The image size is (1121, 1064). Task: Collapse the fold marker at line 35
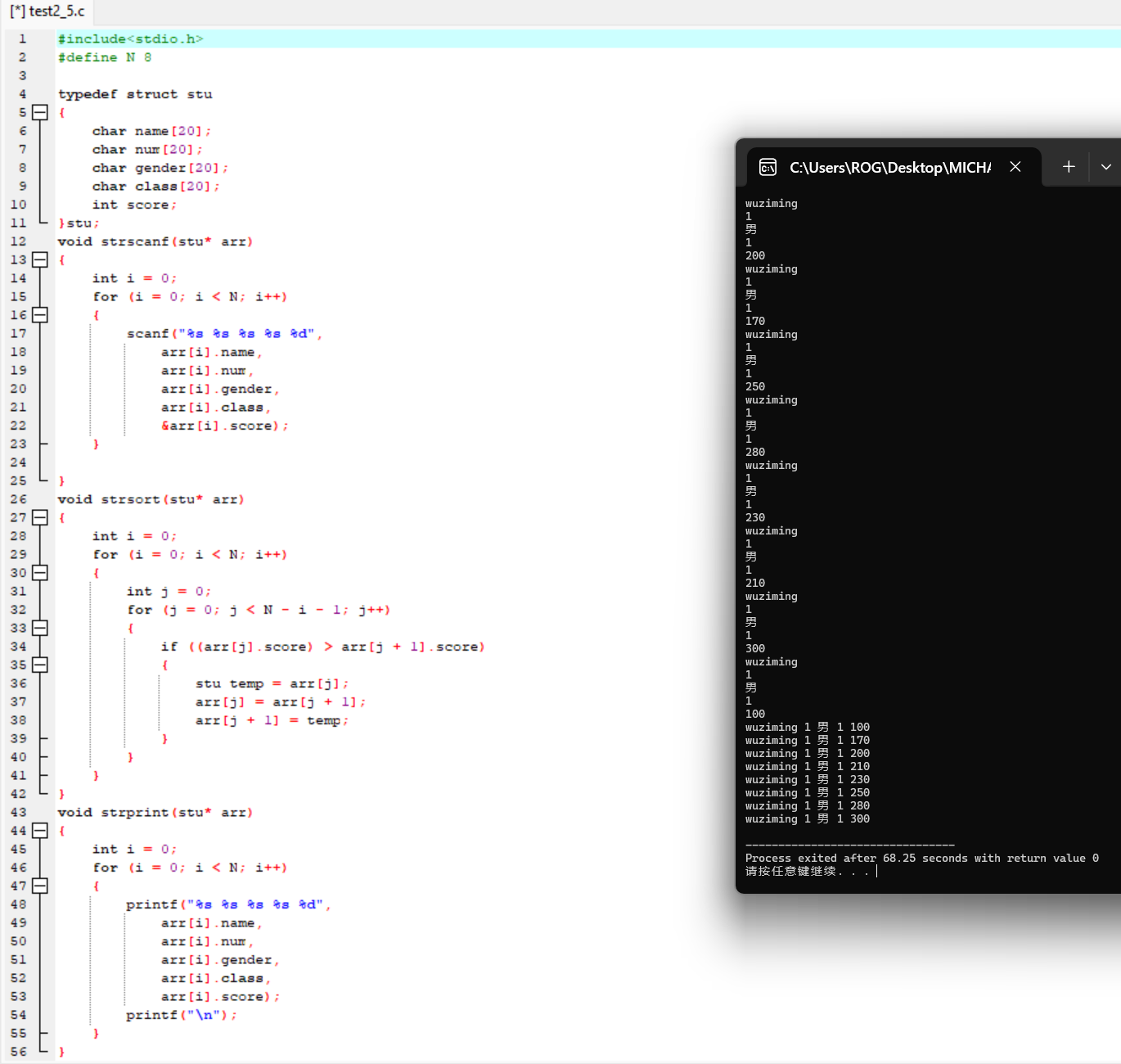tap(39, 665)
